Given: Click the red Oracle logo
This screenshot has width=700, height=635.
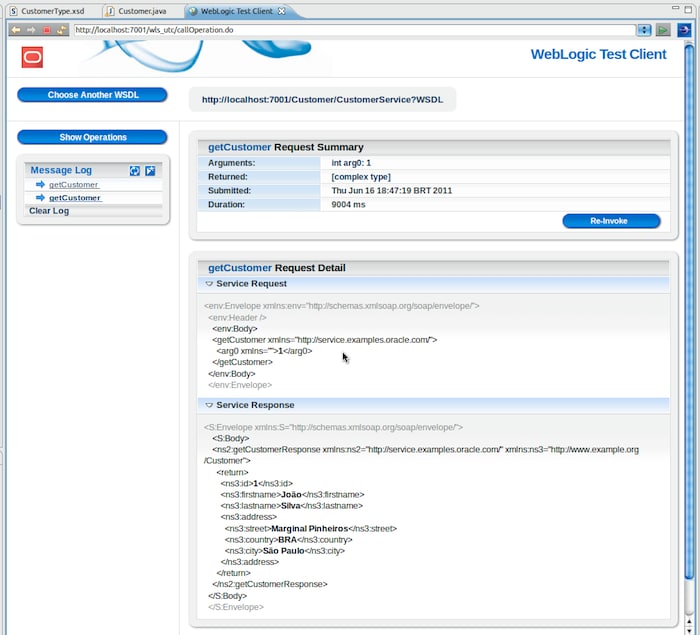Looking at the screenshot, I should click(x=32, y=57).
